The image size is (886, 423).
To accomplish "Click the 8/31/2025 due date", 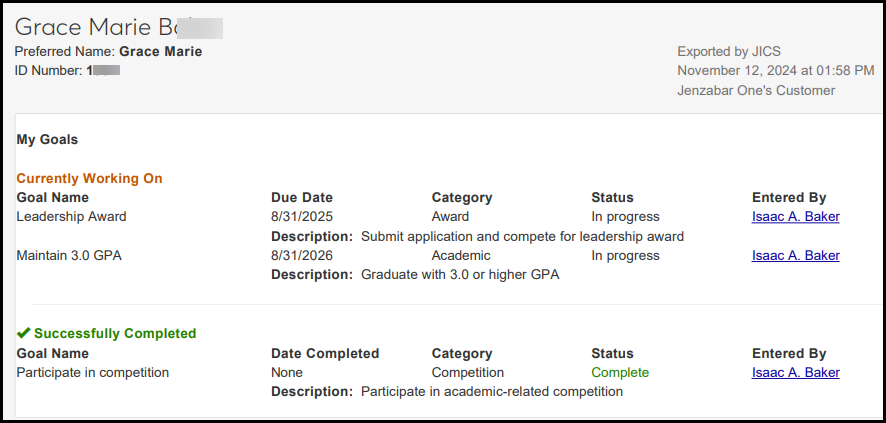I will [302, 216].
